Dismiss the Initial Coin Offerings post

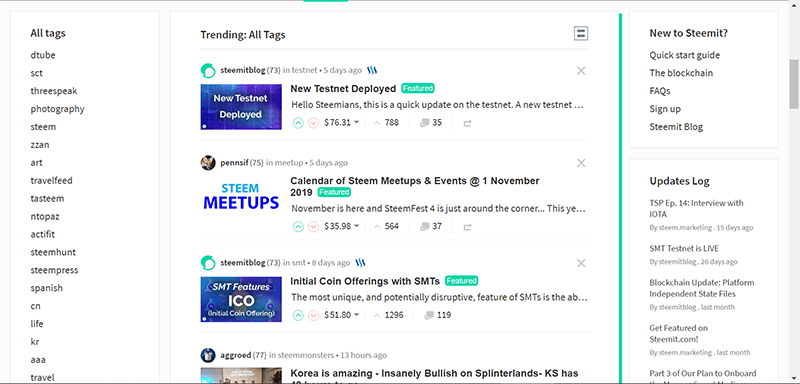[x=581, y=263]
